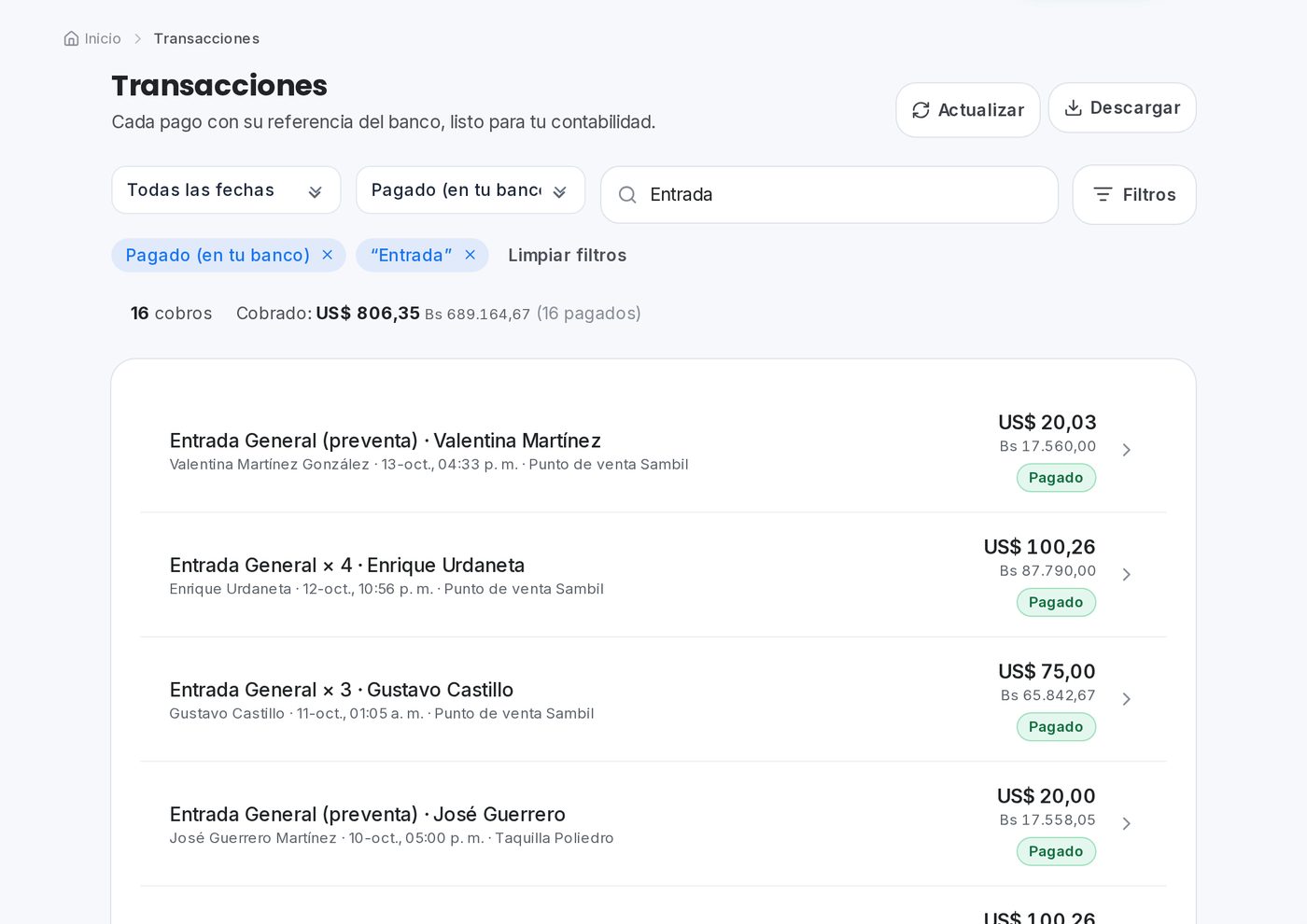Click the Pagado badge on José Guerrero row
The height and width of the screenshot is (924, 1307).
point(1056,852)
